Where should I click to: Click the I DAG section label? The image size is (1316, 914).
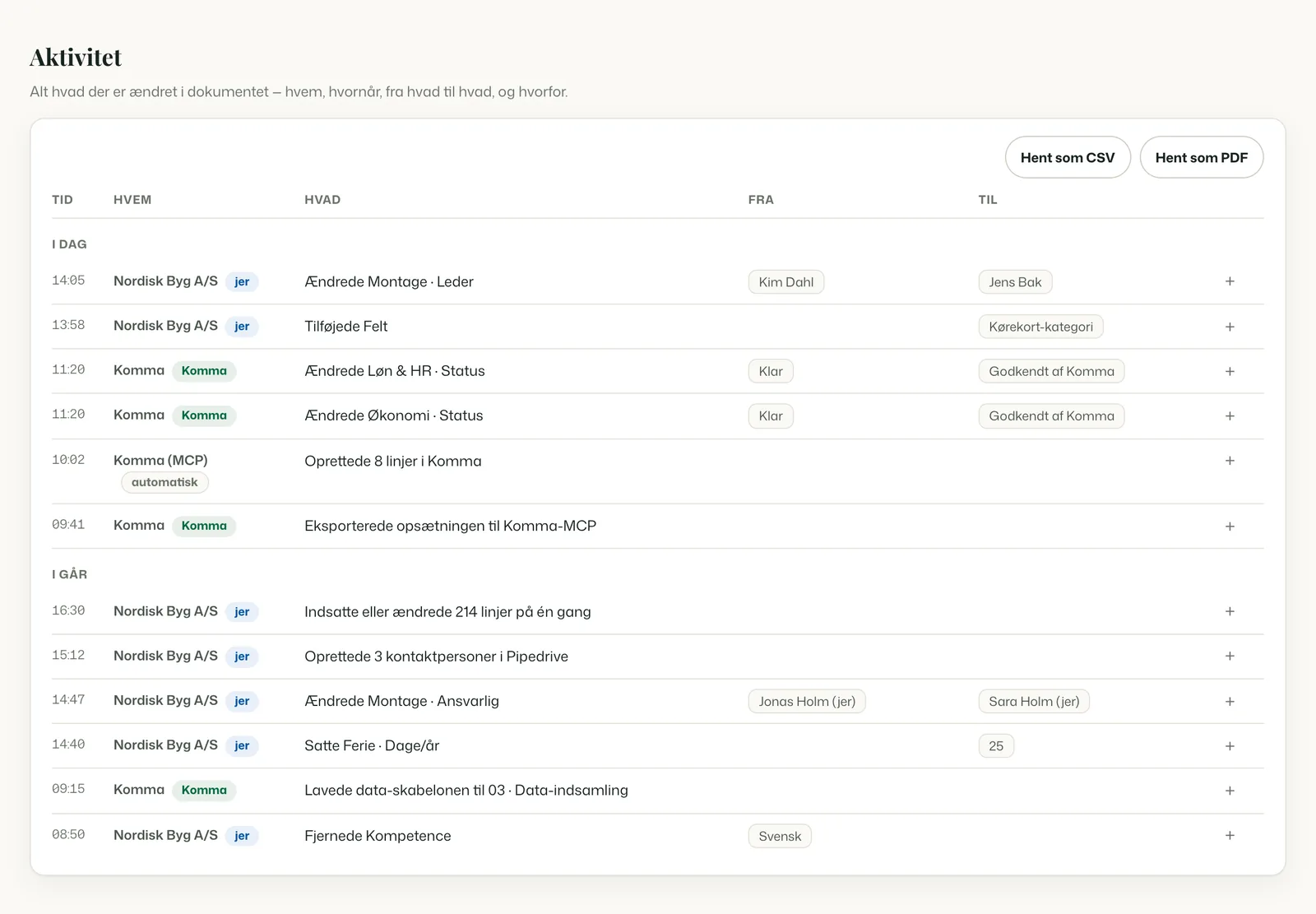(x=69, y=244)
